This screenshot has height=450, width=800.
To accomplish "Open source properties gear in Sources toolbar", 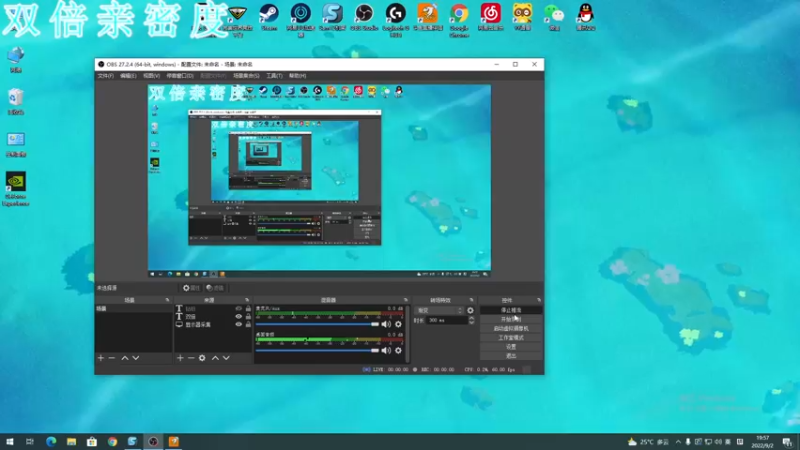I will (202, 358).
